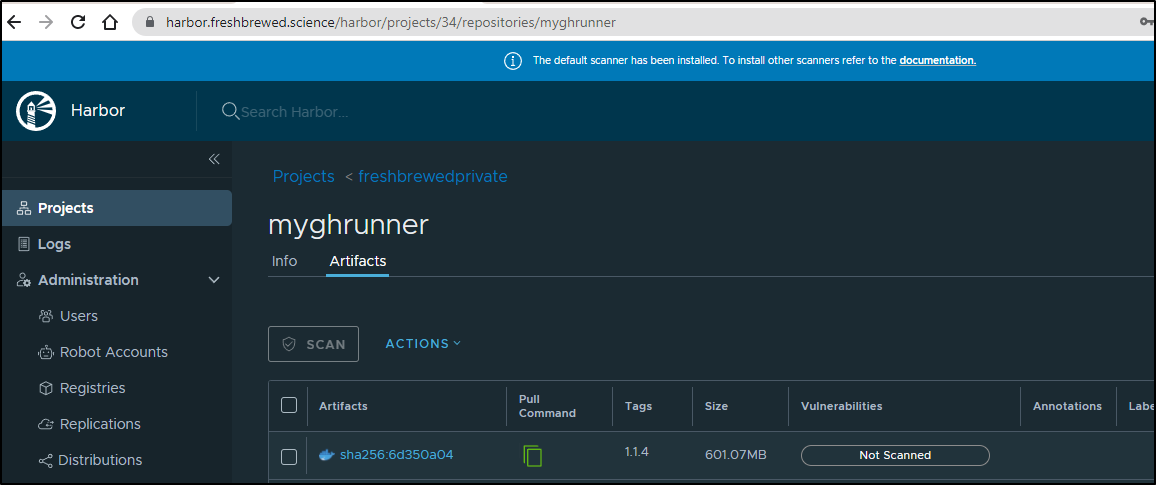The image size is (1156, 485).
Task: Click the Administration gear-people icon
Action: click(x=23, y=280)
